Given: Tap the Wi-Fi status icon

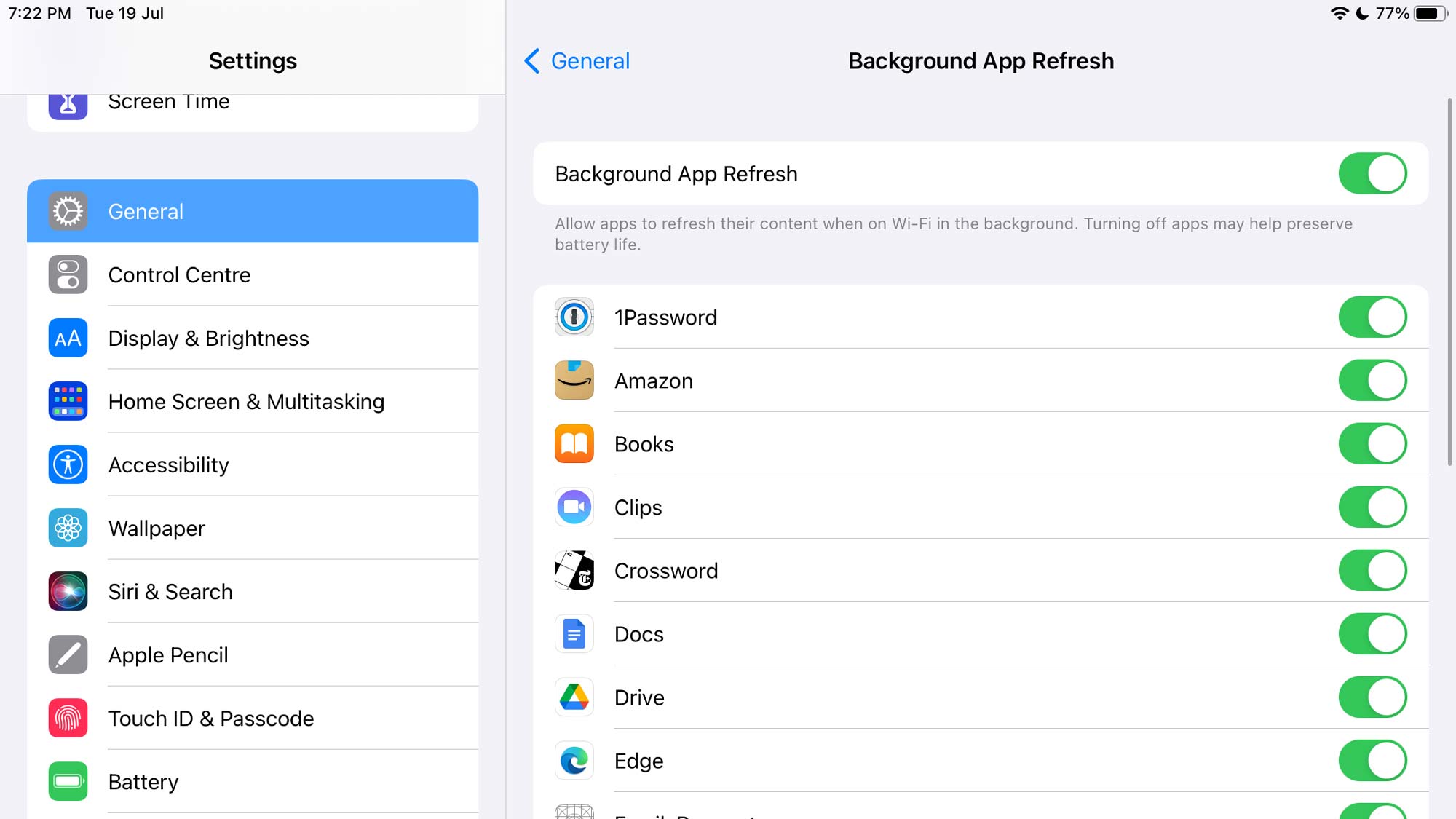Looking at the screenshot, I should click(x=1339, y=14).
